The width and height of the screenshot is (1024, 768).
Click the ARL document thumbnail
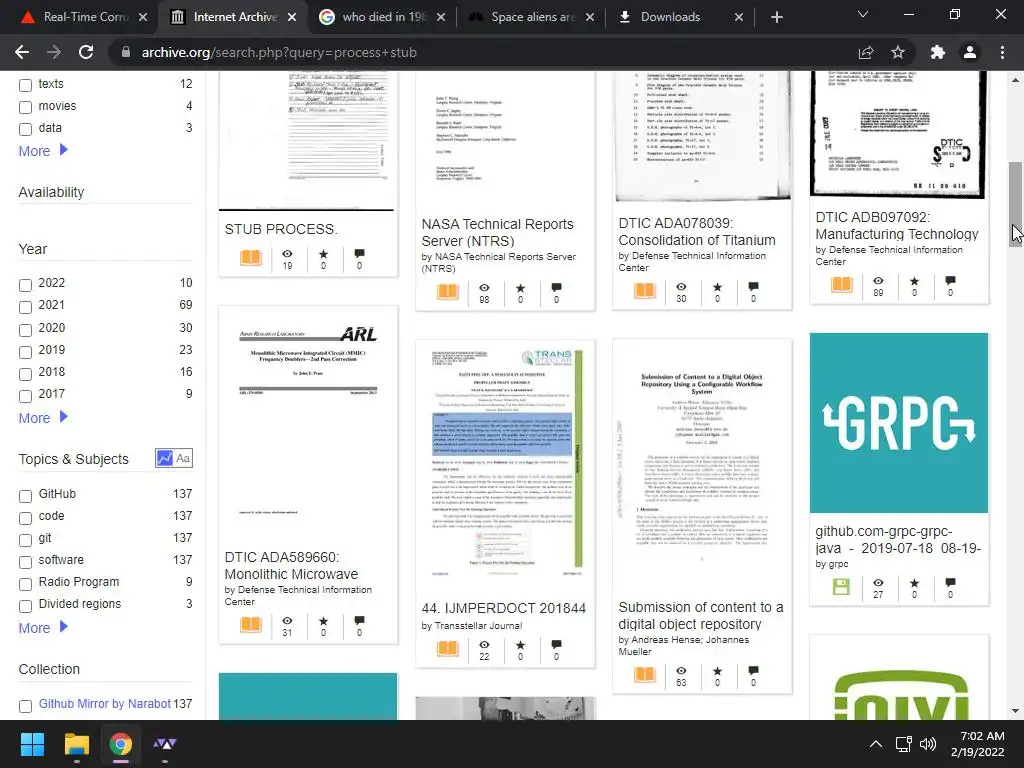308,424
